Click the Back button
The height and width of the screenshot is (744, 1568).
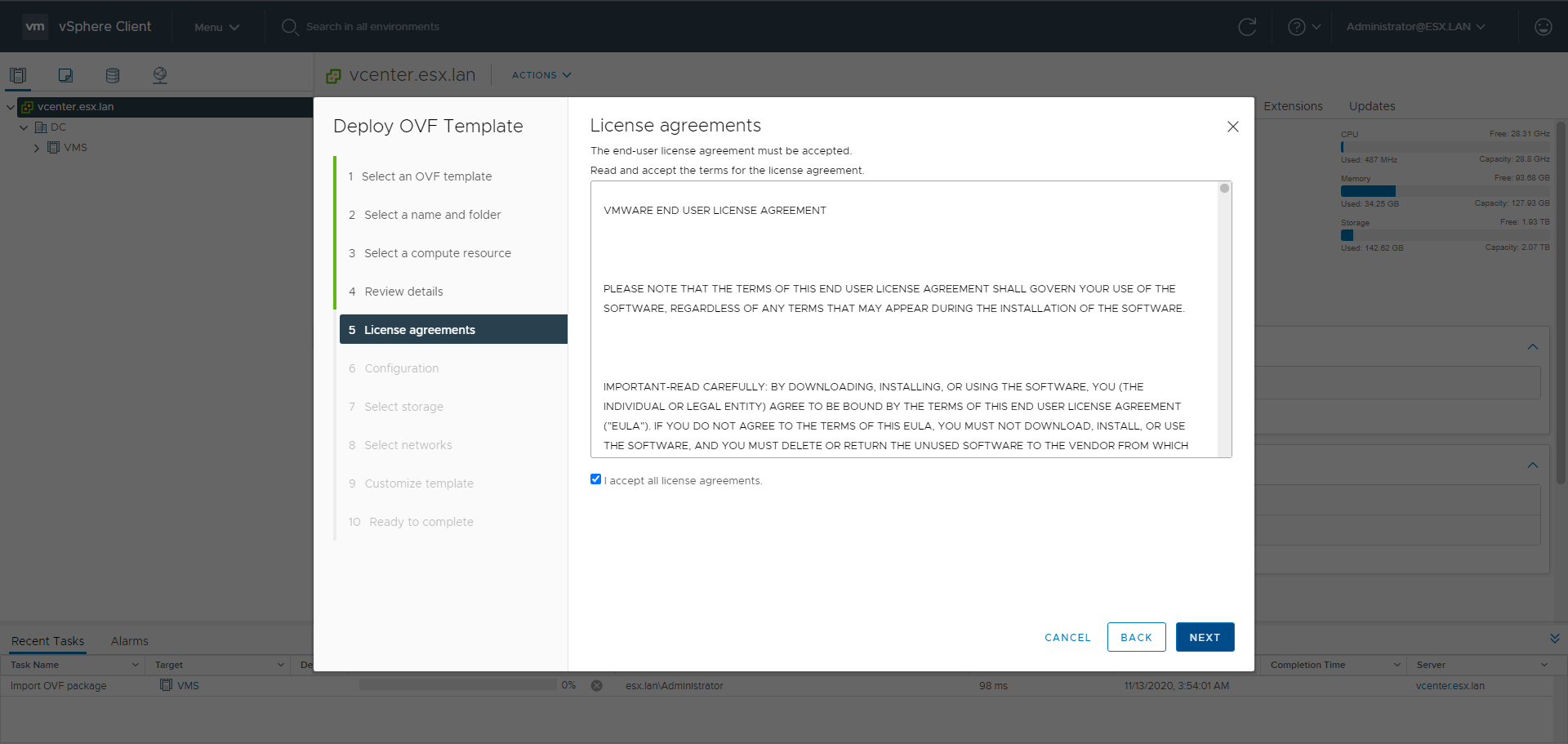[1136, 637]
